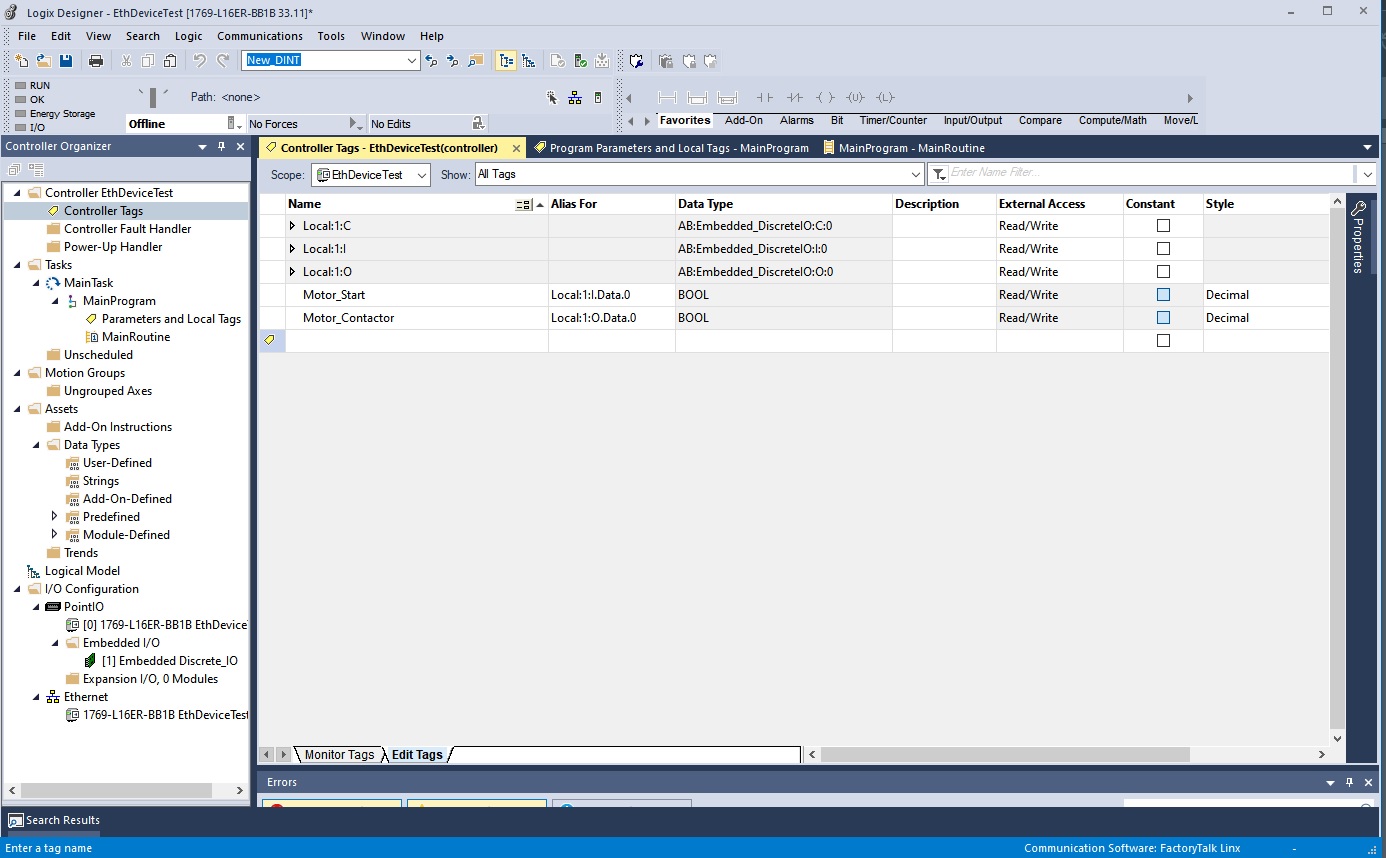The height and width of the screenshot is (858, 1386).
Task: Expand the Local:1:O tag
Action: 293,272
